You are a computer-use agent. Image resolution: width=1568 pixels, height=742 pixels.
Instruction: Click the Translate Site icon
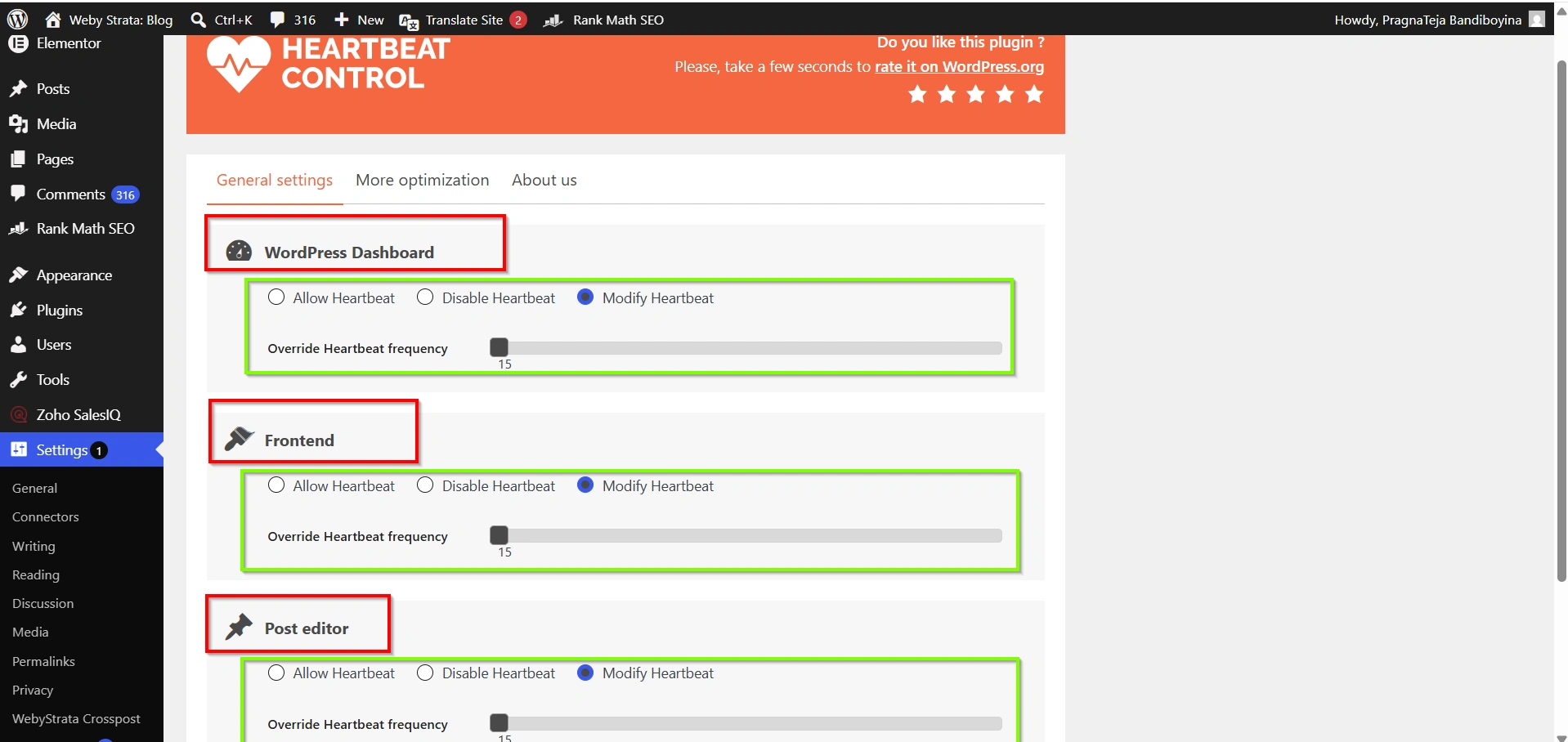409,21
